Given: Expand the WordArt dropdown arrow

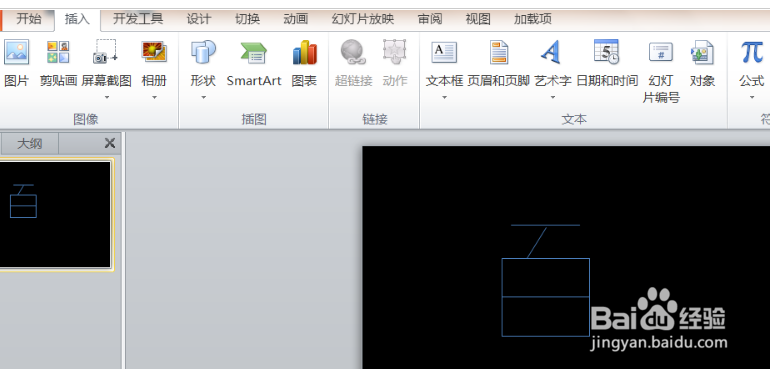Looking at the screenshot, I should click(552, 97).
